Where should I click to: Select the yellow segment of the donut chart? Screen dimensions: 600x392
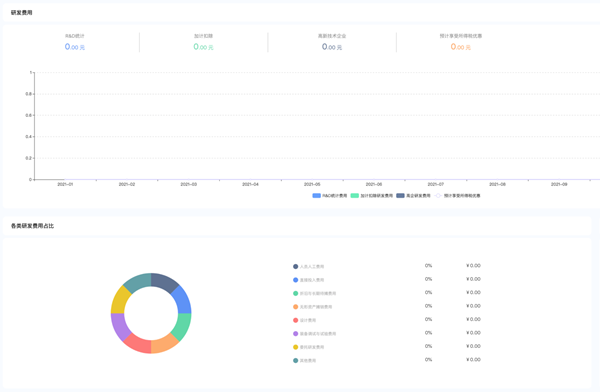point(120,300)
